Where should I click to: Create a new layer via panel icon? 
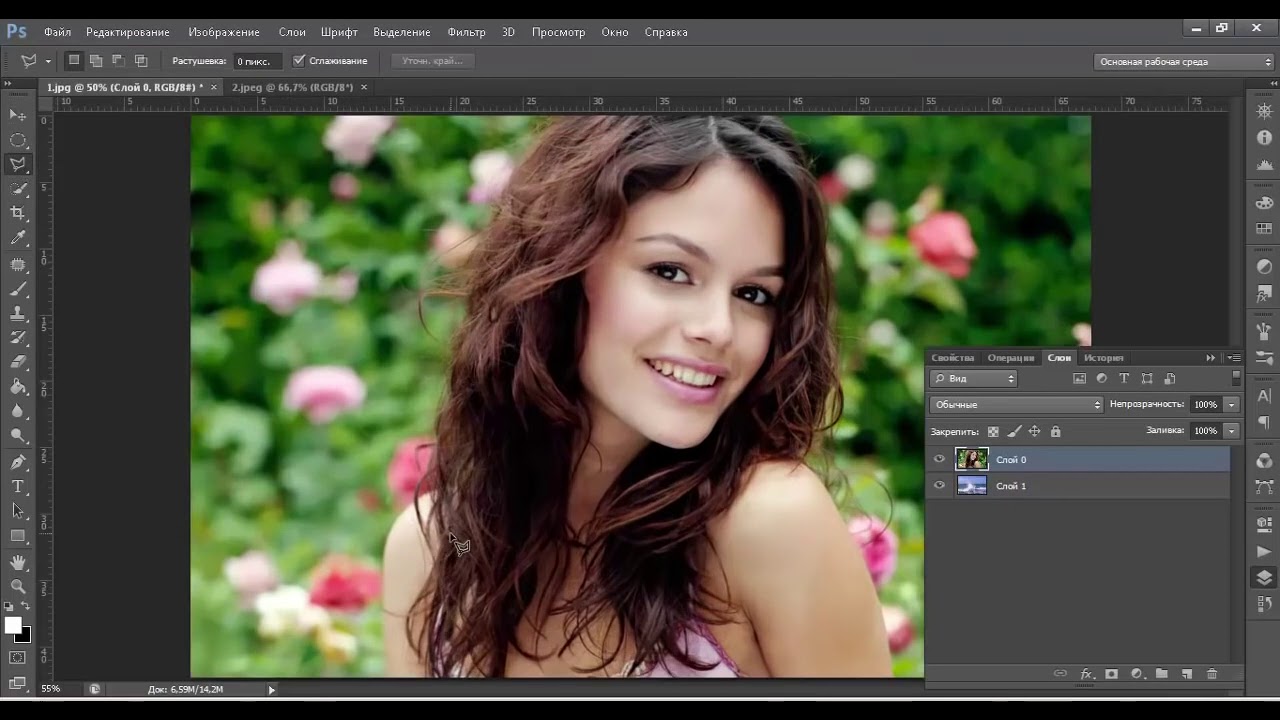(1187, 674)
